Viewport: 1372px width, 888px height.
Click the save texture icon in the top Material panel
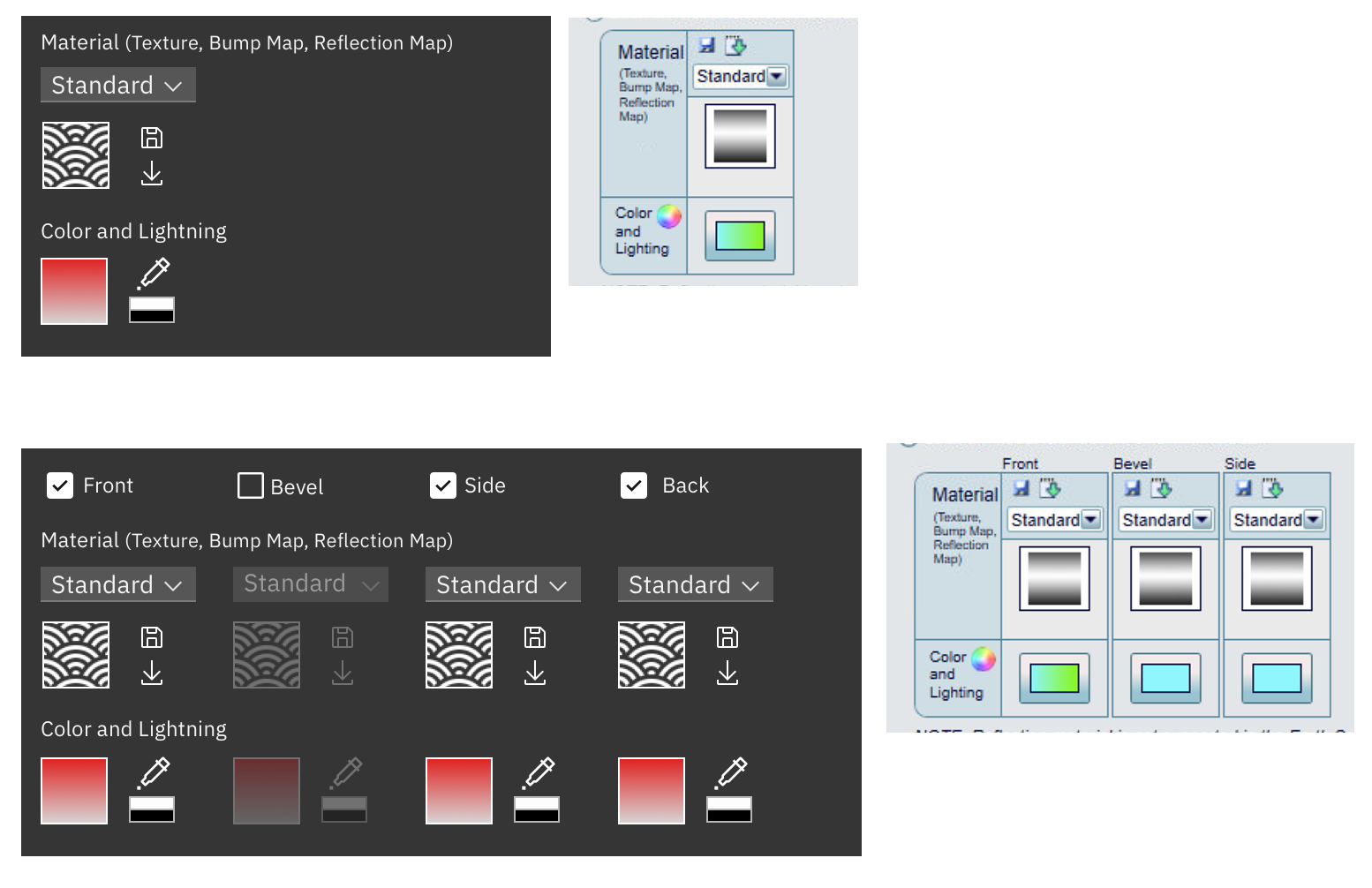151,137
